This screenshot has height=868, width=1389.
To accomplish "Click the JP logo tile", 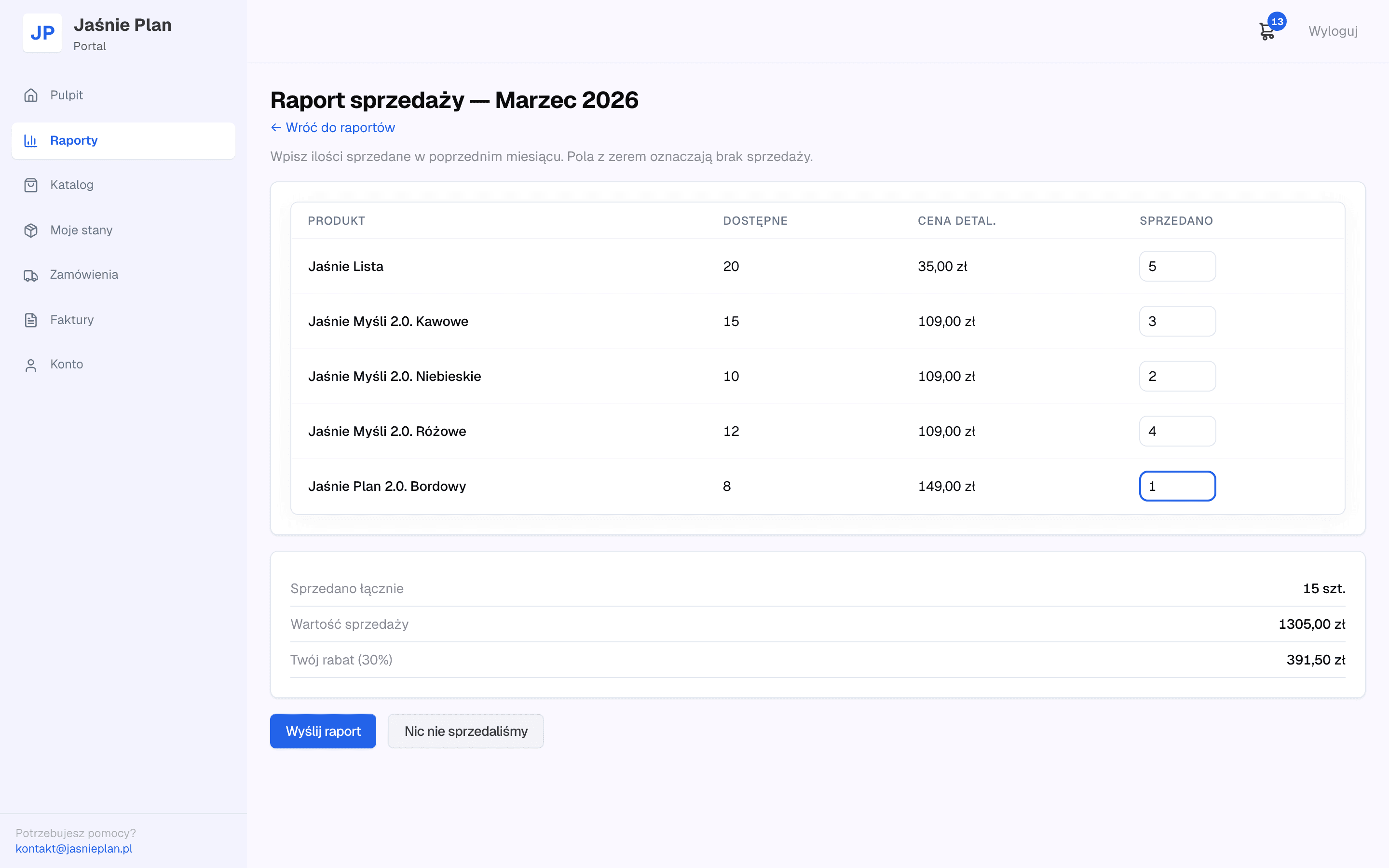I will point(42,33).
